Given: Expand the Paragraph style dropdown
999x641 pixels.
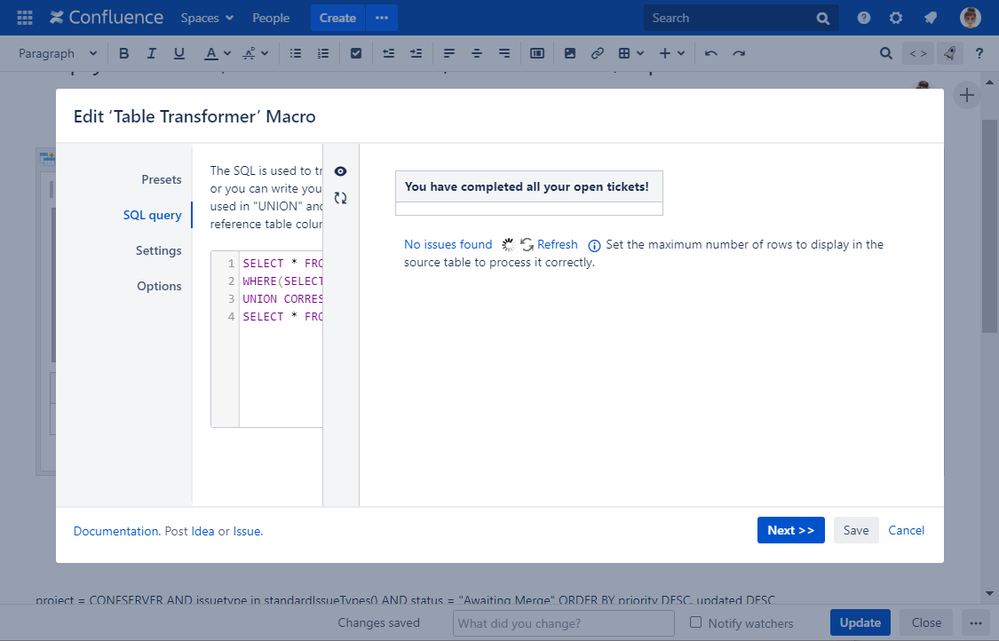Looking at the screenshot, I should [57, 54].
